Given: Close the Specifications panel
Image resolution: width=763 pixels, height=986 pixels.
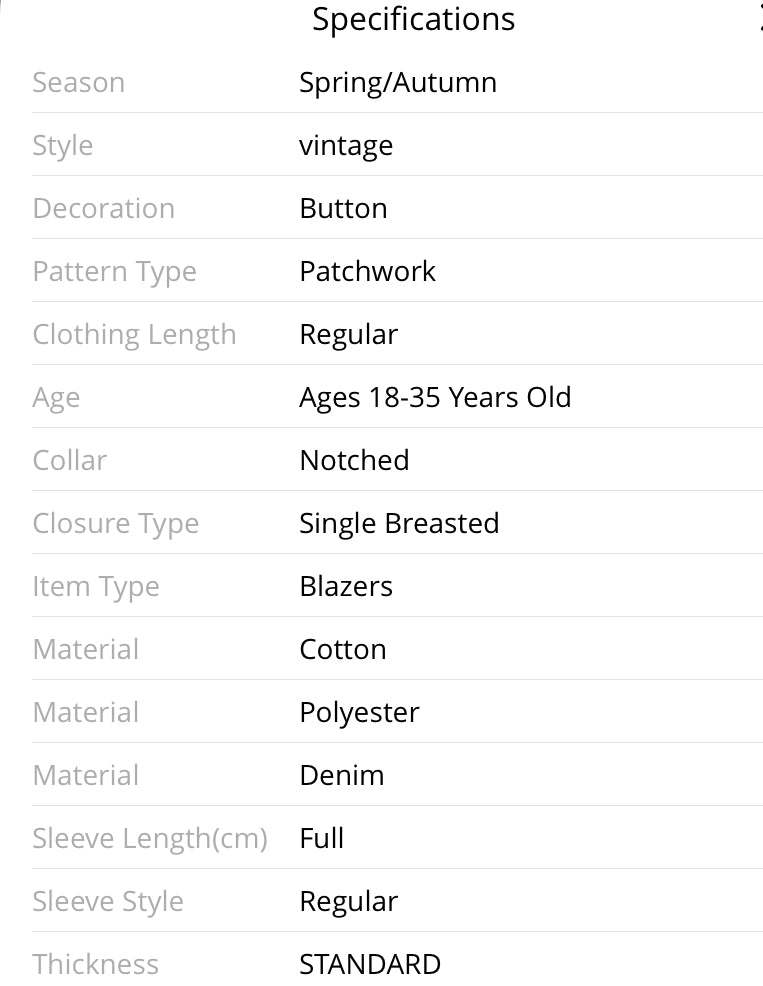Looking at the screenshot, I should click(760, 19).
